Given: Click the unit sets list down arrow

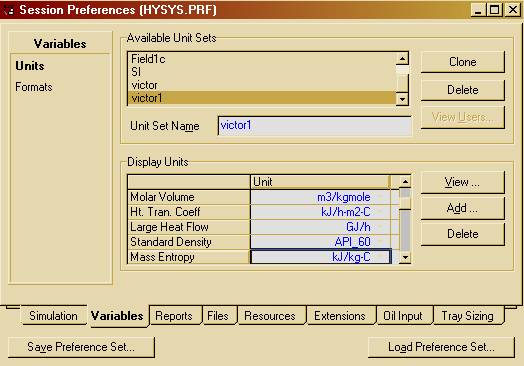Looking at the screenshot, I should 402,99.
